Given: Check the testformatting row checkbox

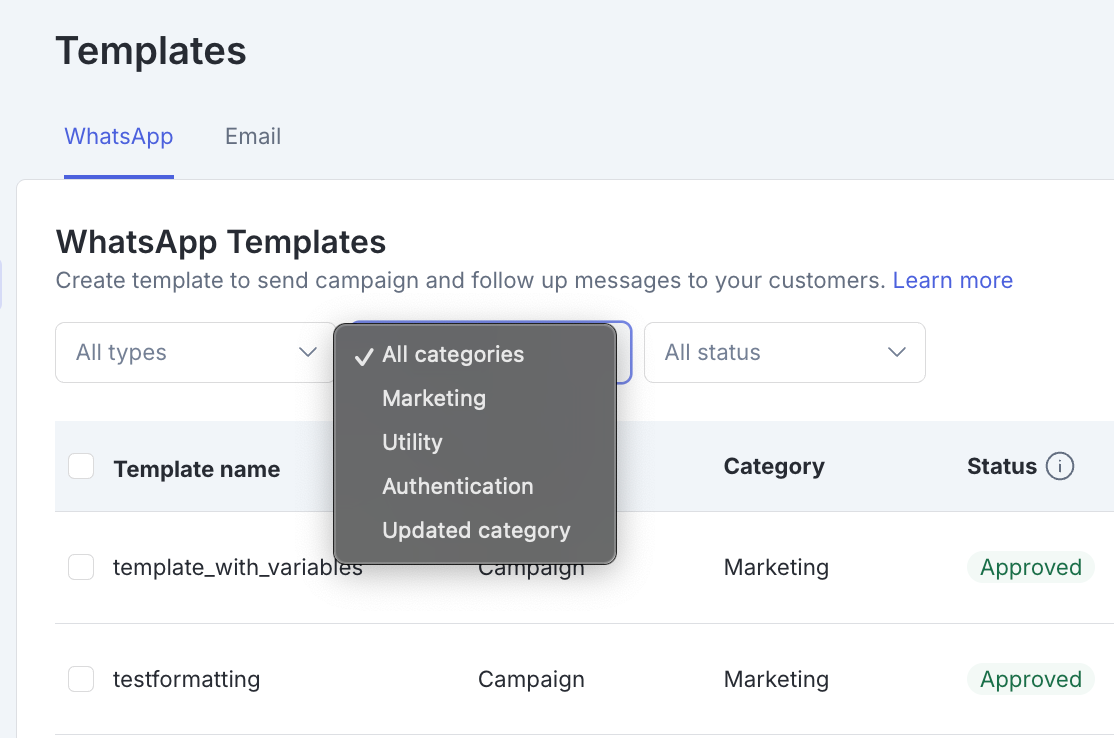Looking at the screenshot, I should point(81,679).
